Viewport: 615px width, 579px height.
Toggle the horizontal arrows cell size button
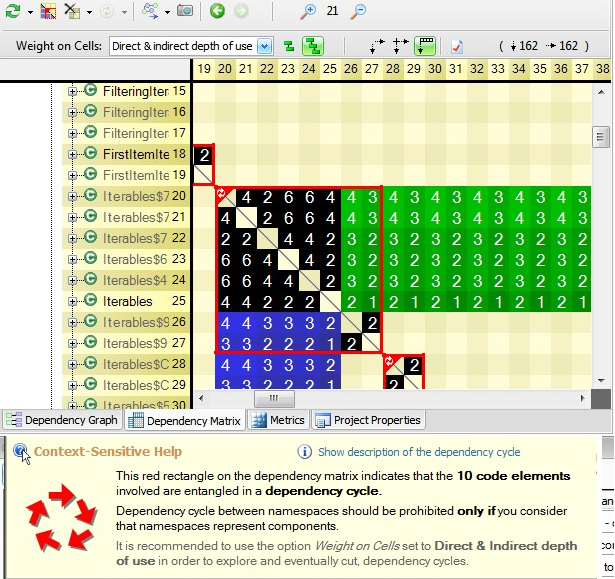tap(401, 46)
